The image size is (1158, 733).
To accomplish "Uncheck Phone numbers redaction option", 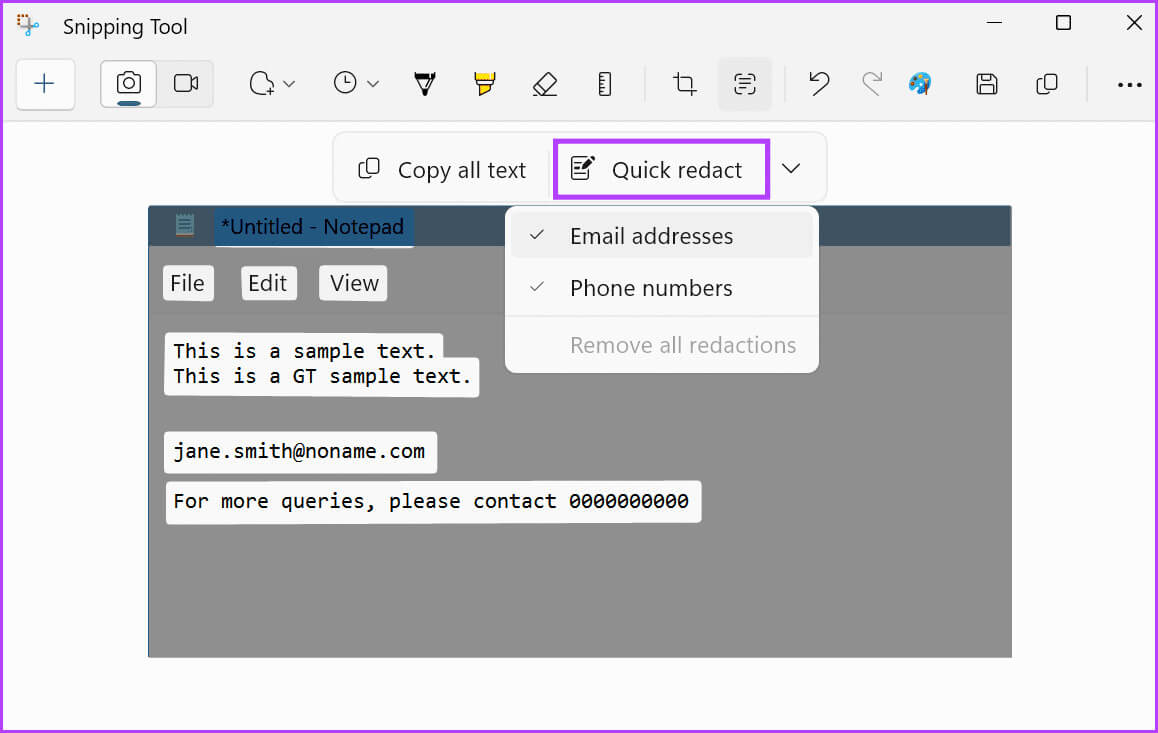I will [662, 288].
